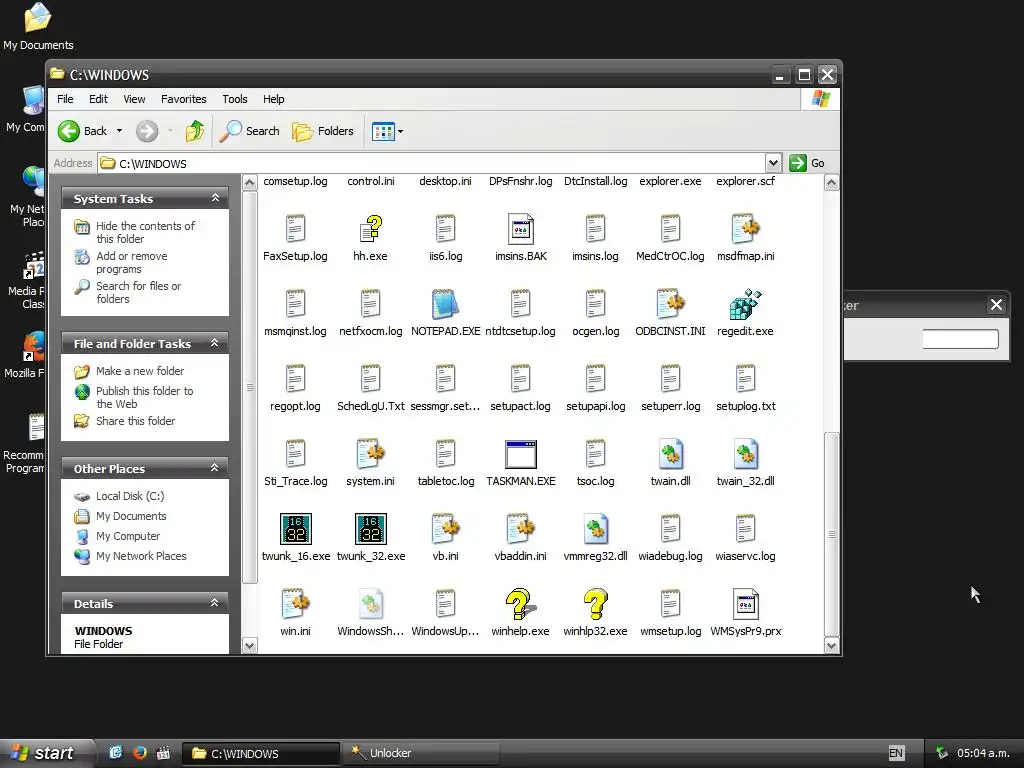This screenshot has height=768, width=1024.
Task: Click the C:\WINDOWS taskbar button
Action: point(260,753)
